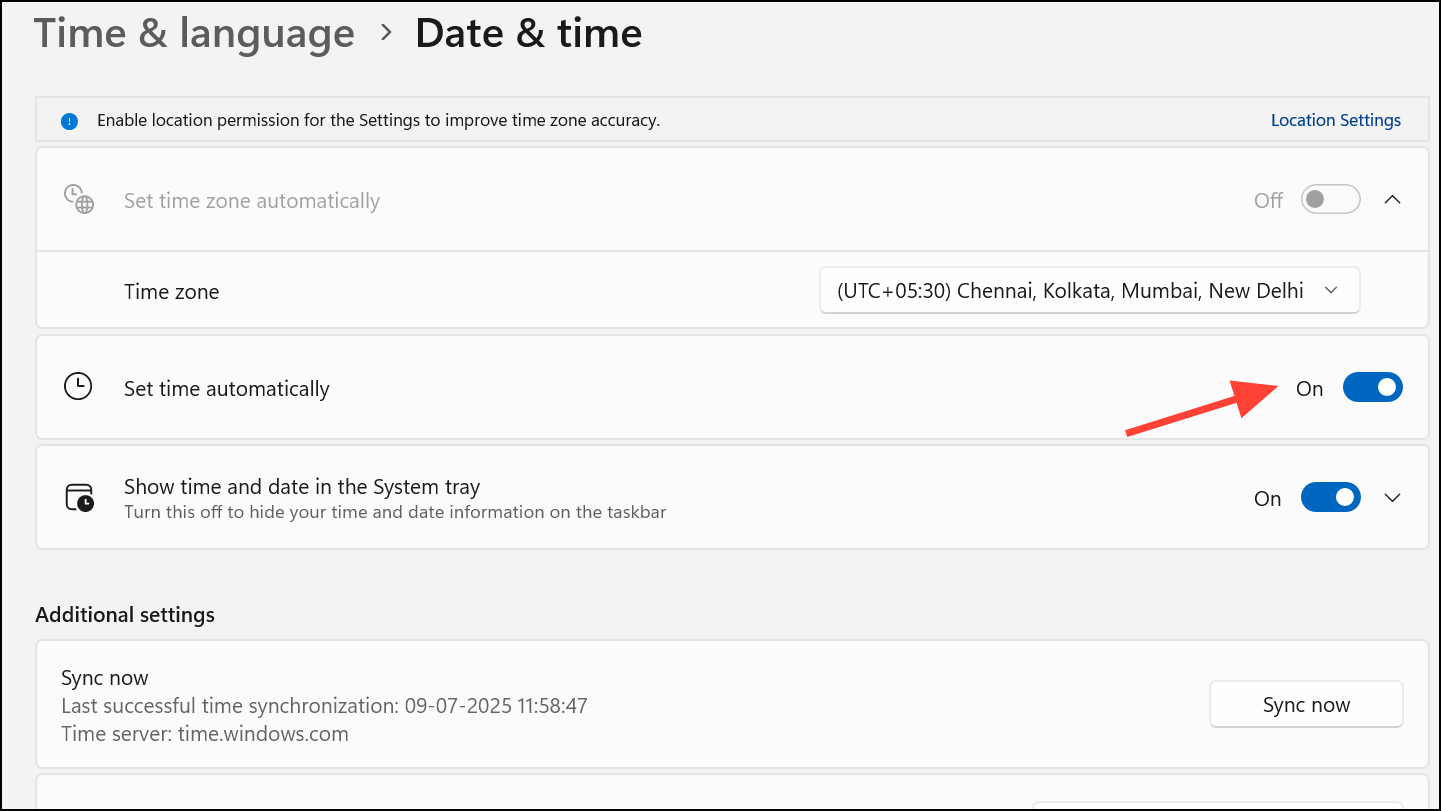The height and width of the screenshot is (811, 1441).
Task: Click the calendar clock icon for System tray
Action: [79, 497]
